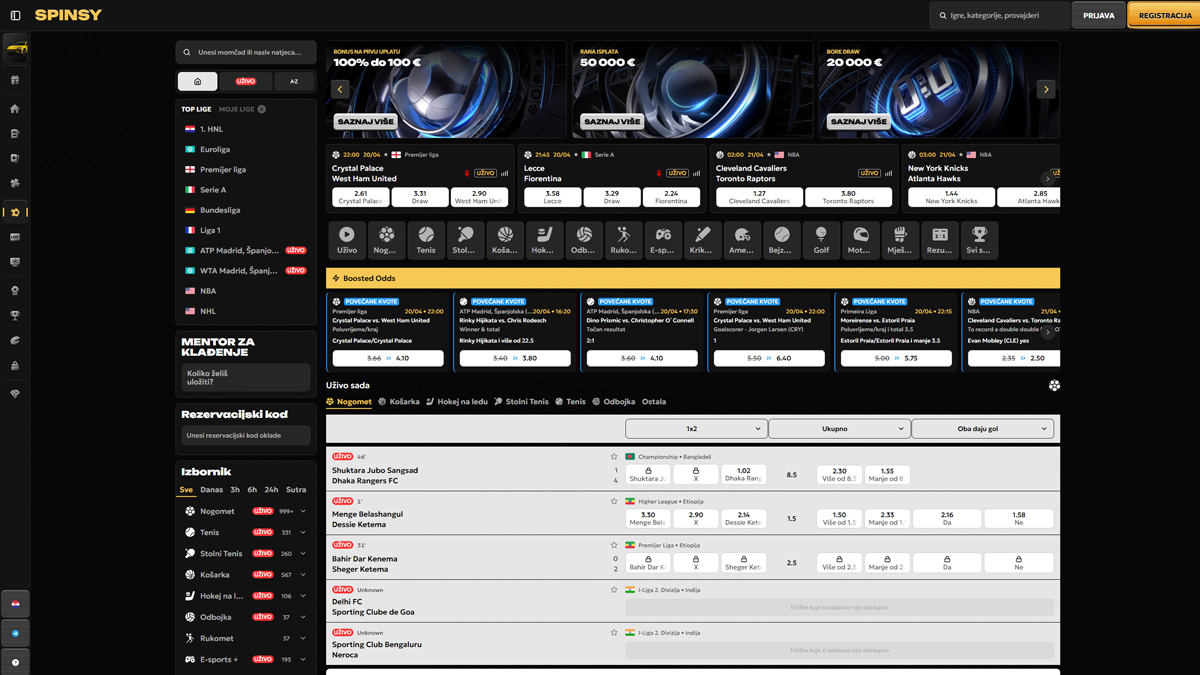The height and width of the screenshot is (675, 1200).
Task: Click the home icon in left sidebar
Action: pyautogui.click(x=15, y=109)
